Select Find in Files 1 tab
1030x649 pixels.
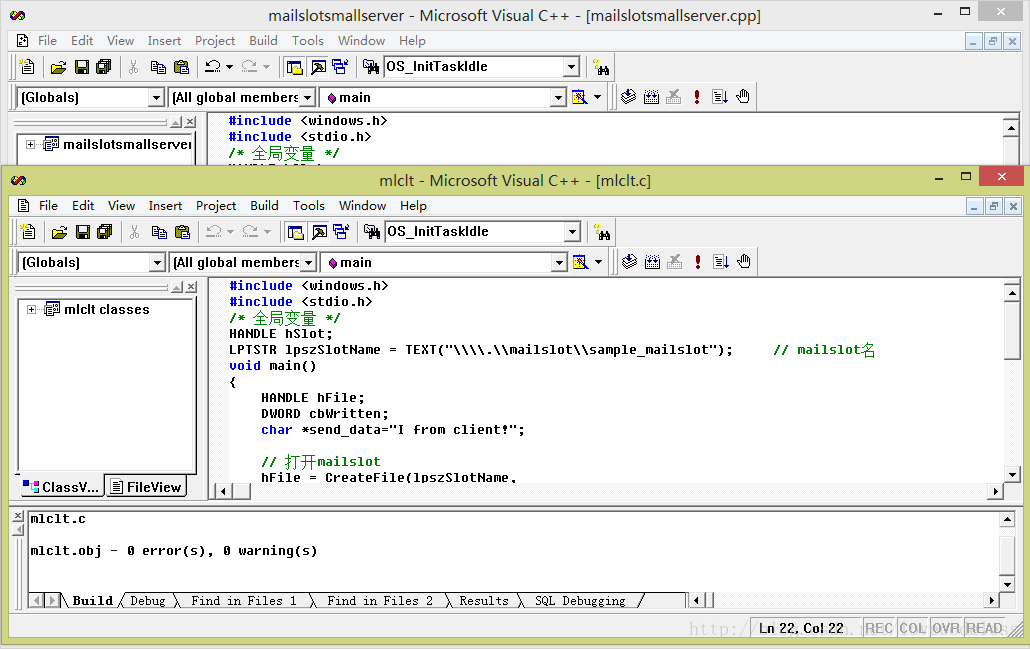[x=244, y=600]
